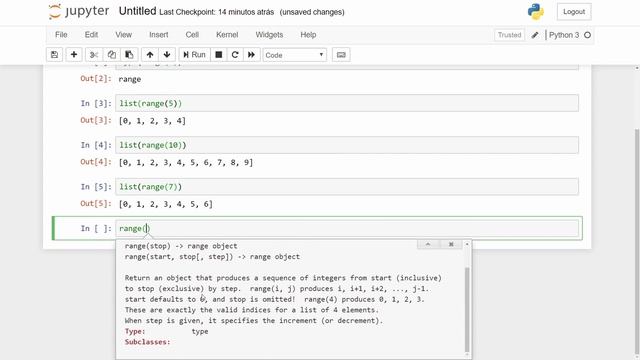
Task: Open the Insert menu
Action: (x=159, y=35)
